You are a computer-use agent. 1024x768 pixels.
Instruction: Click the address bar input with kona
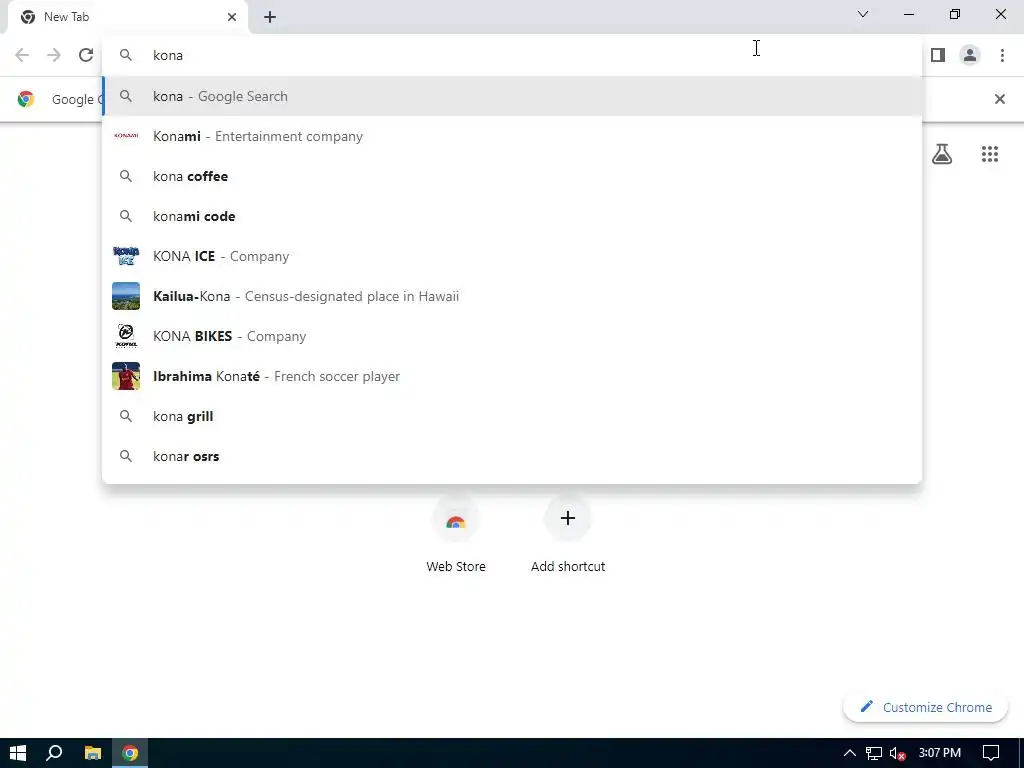pyautogui.click(x=512, y=56)
